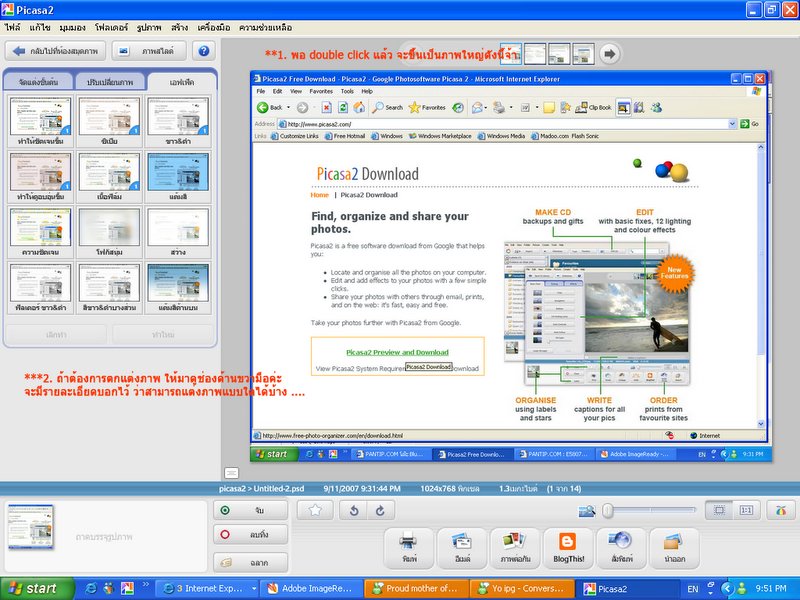
Task: Print the photo with printer button
Action: tap(409, 548)
